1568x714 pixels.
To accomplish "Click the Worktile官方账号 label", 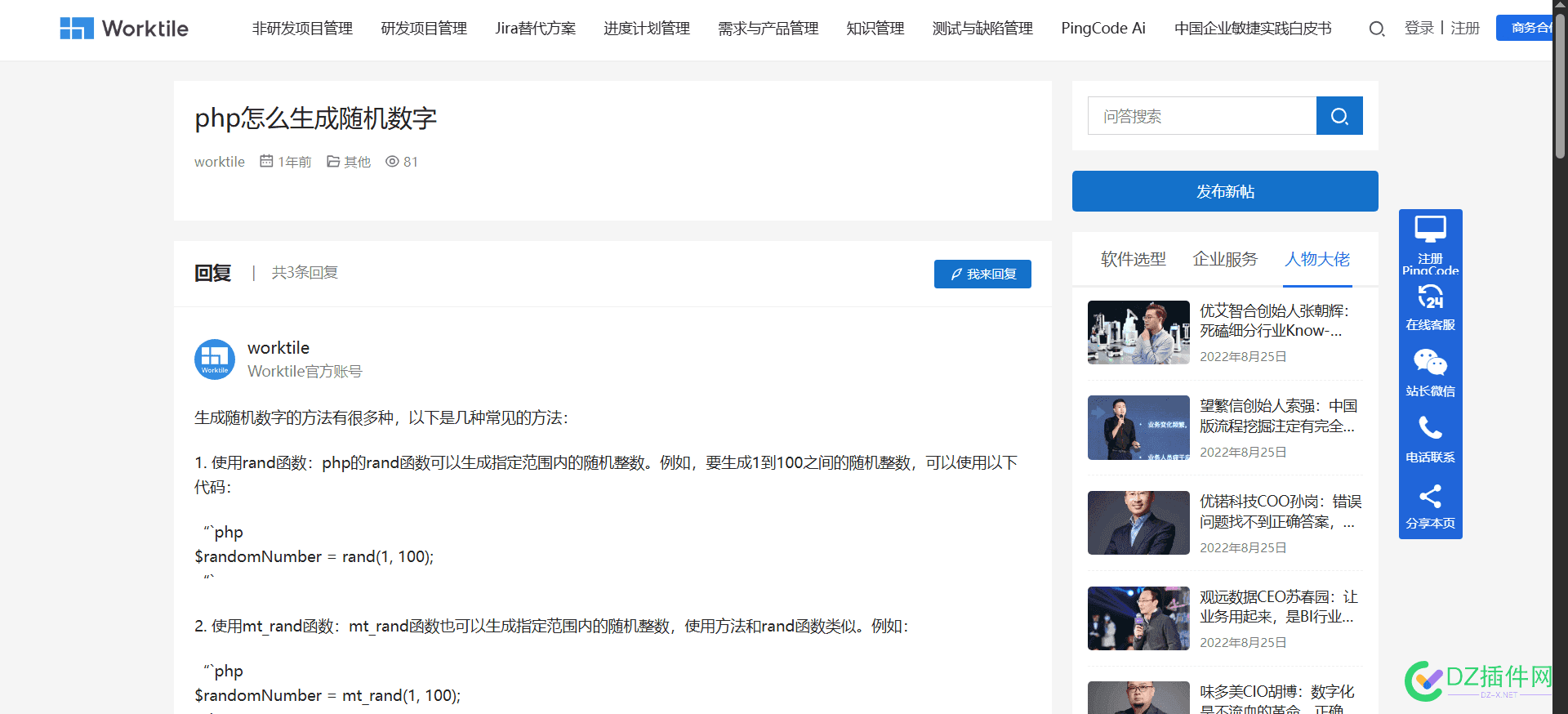I will click(305, 372).
